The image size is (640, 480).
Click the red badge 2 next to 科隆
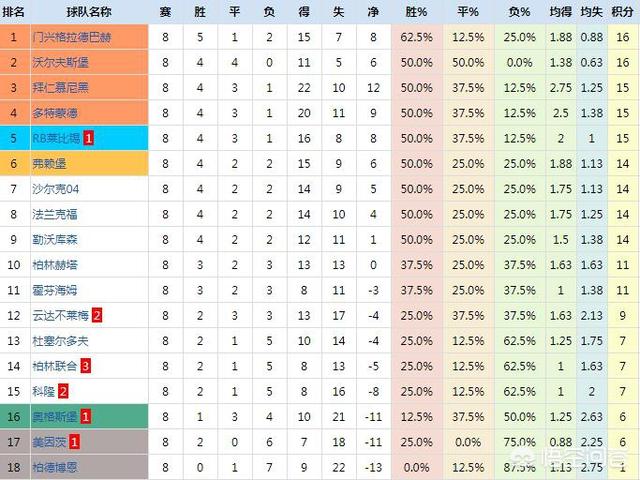[x=63, y=391]
